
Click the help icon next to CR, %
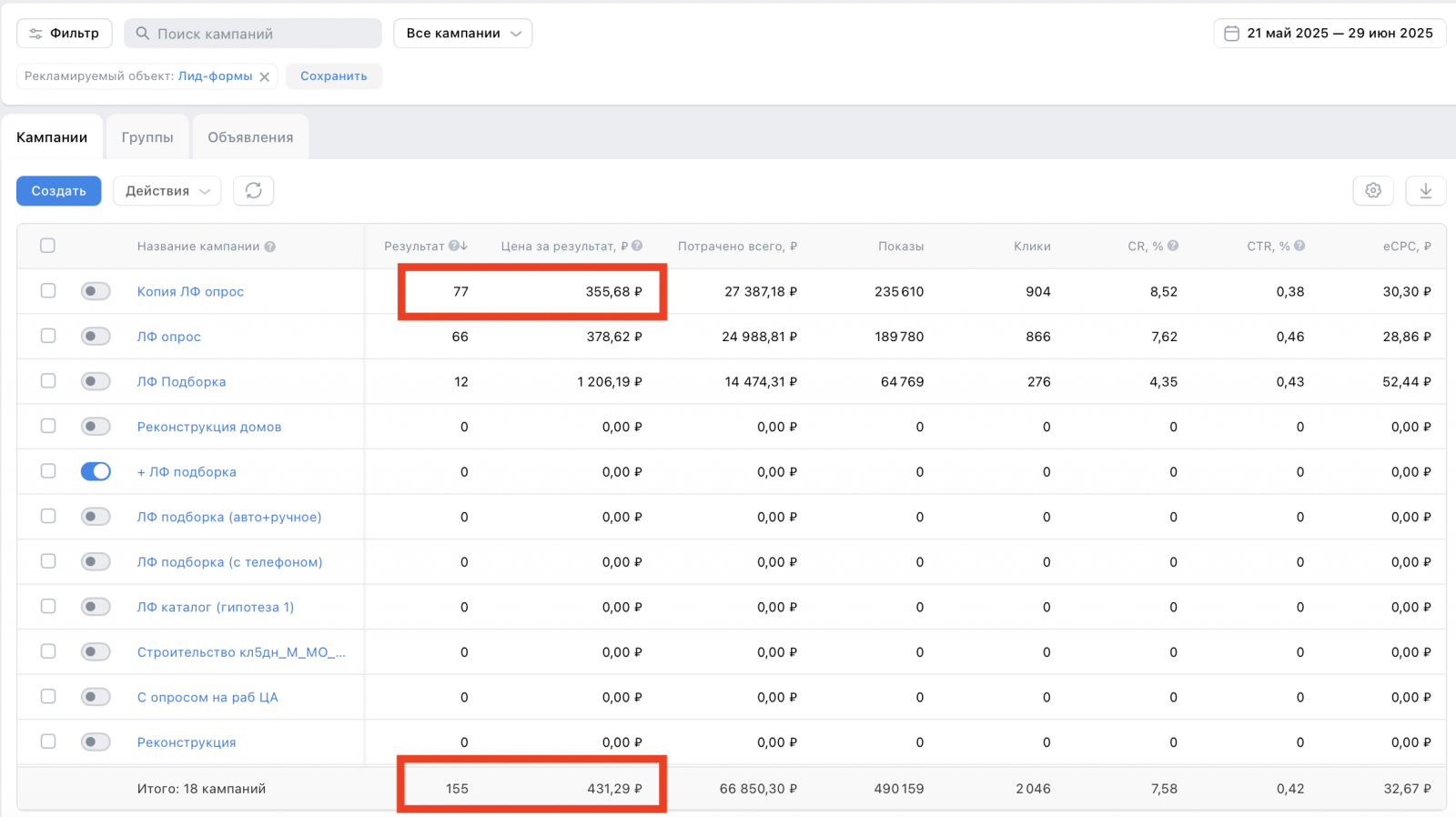coord(1173,246)
